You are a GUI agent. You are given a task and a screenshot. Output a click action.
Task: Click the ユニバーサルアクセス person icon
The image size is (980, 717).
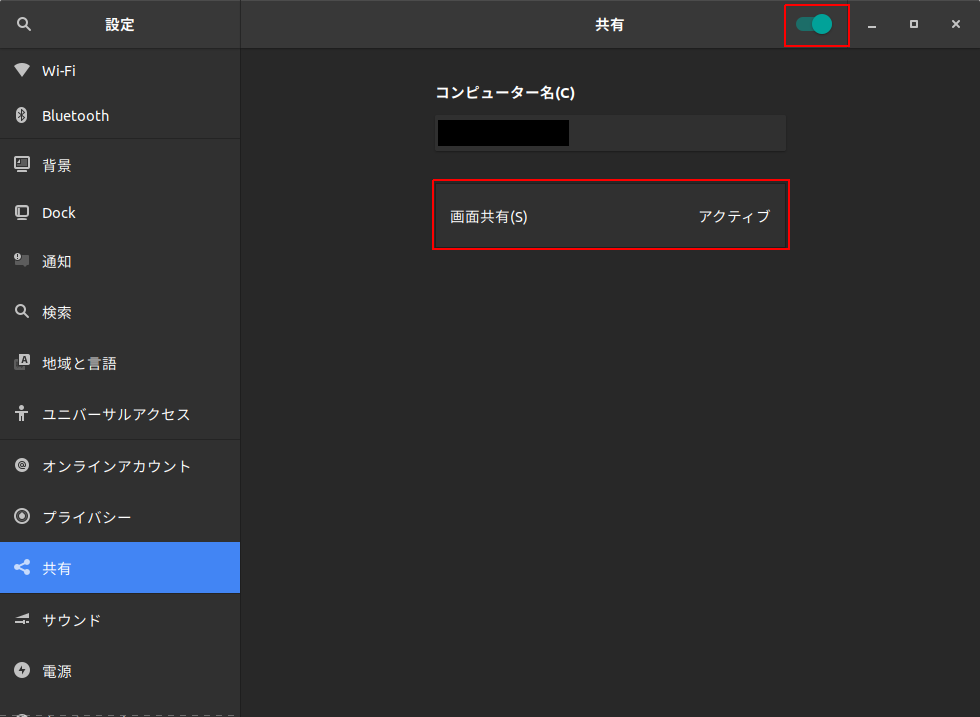click(x=22, y=413)
